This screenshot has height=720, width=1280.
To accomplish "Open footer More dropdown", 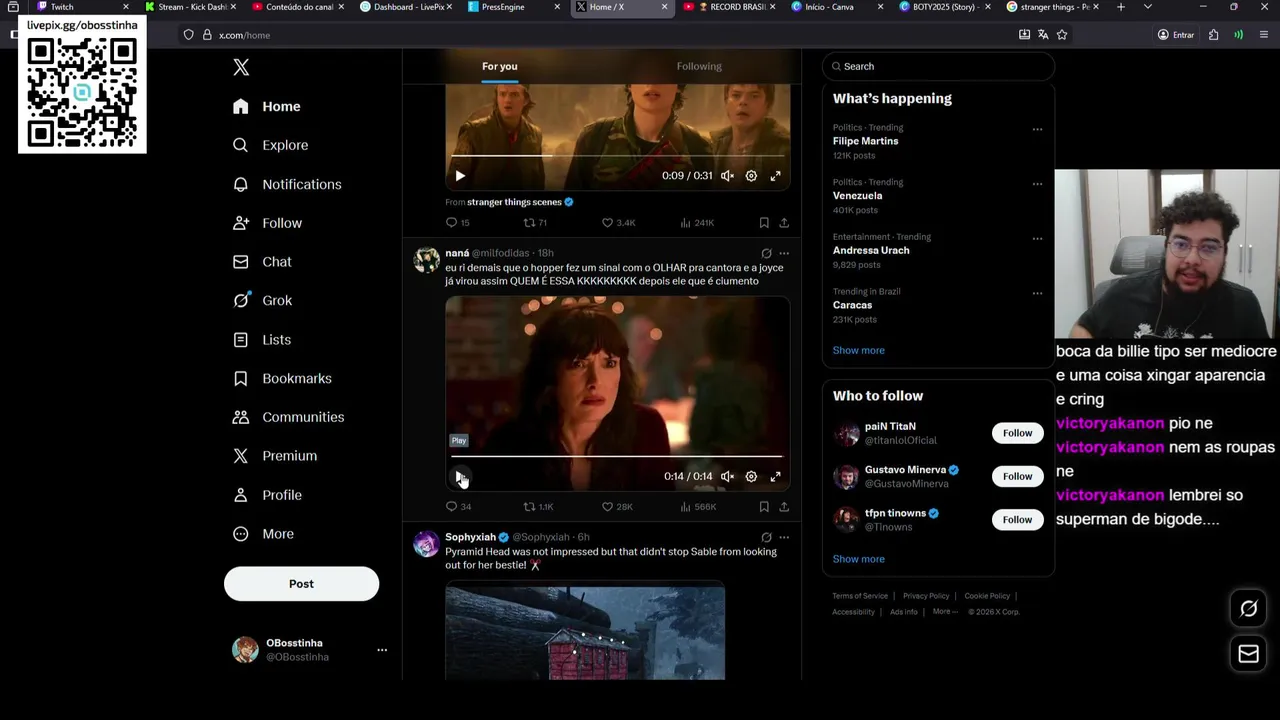I will click(x=945, y=612).
